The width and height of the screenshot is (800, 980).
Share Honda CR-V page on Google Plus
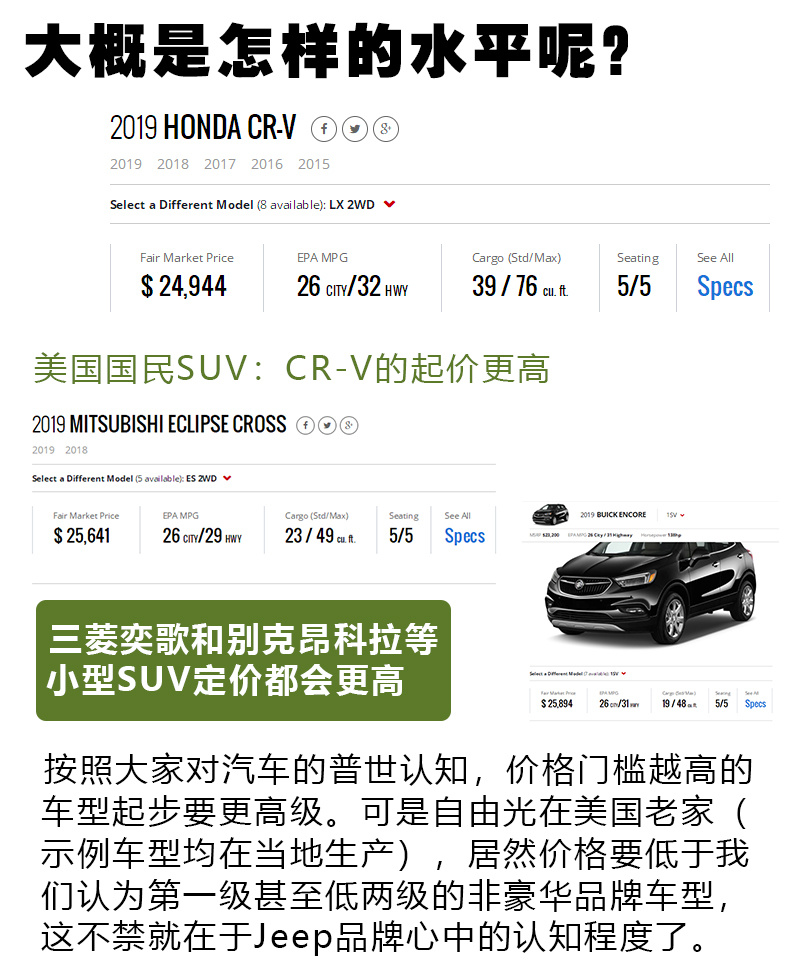[x=386, y=129]
